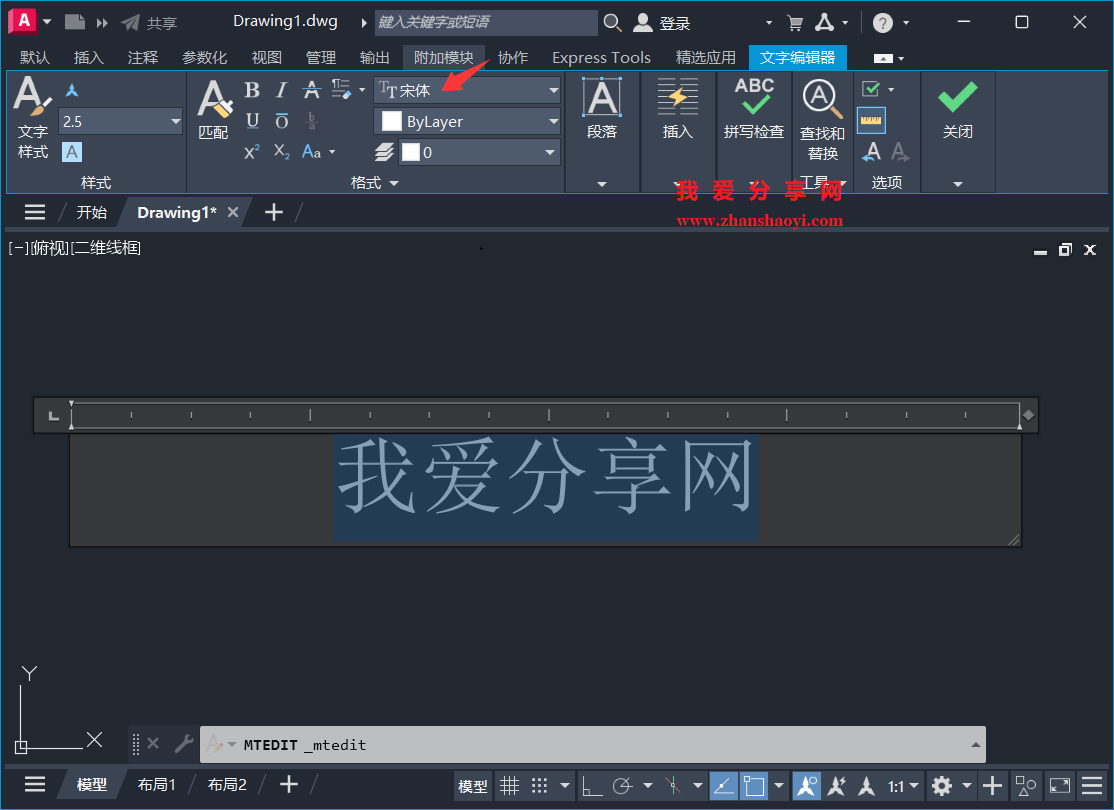The image size is (1114, 810).
Task: Run 拼写检查 spell check
Action: pos(754,108)
